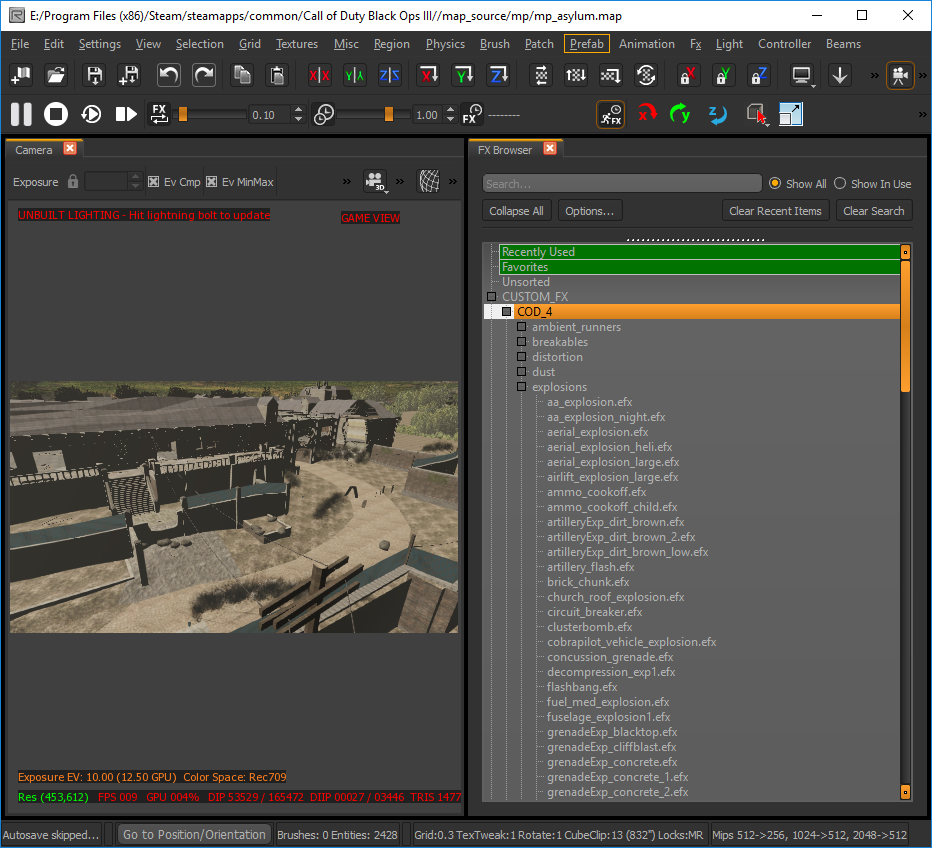Image resolution: width=932 pixels, height=848 pixels.
Task: Open a map file with folder icon
Action: (x=56, y=75)
